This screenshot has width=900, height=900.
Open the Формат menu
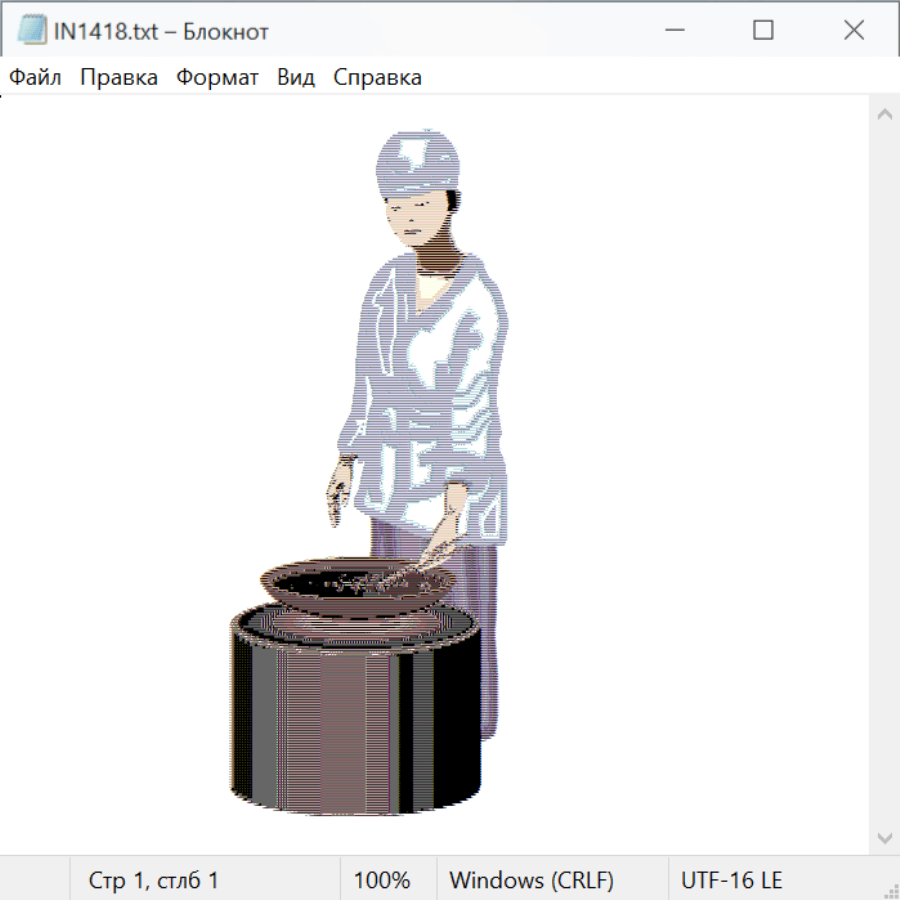tap(217, 78)
